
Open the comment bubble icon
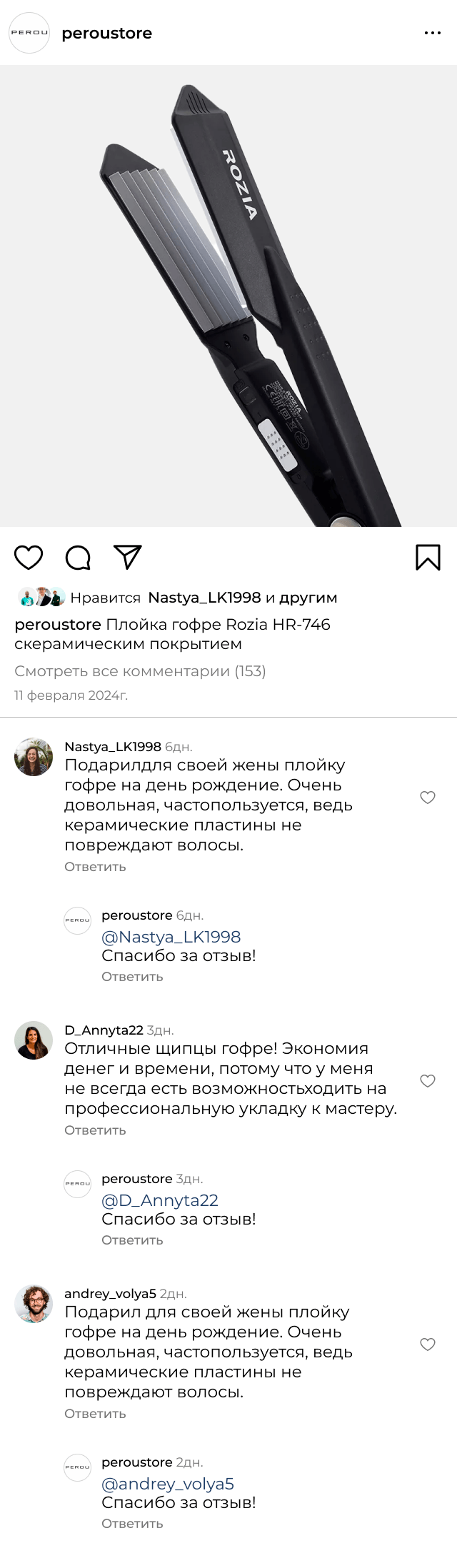coord(78,557)
